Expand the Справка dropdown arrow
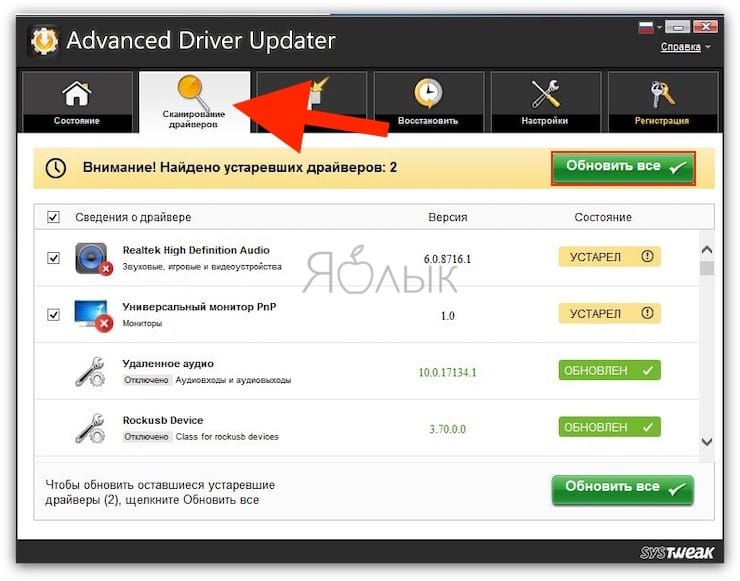The width and height of the screenshot is (740, 581). [x=708, y=47]
